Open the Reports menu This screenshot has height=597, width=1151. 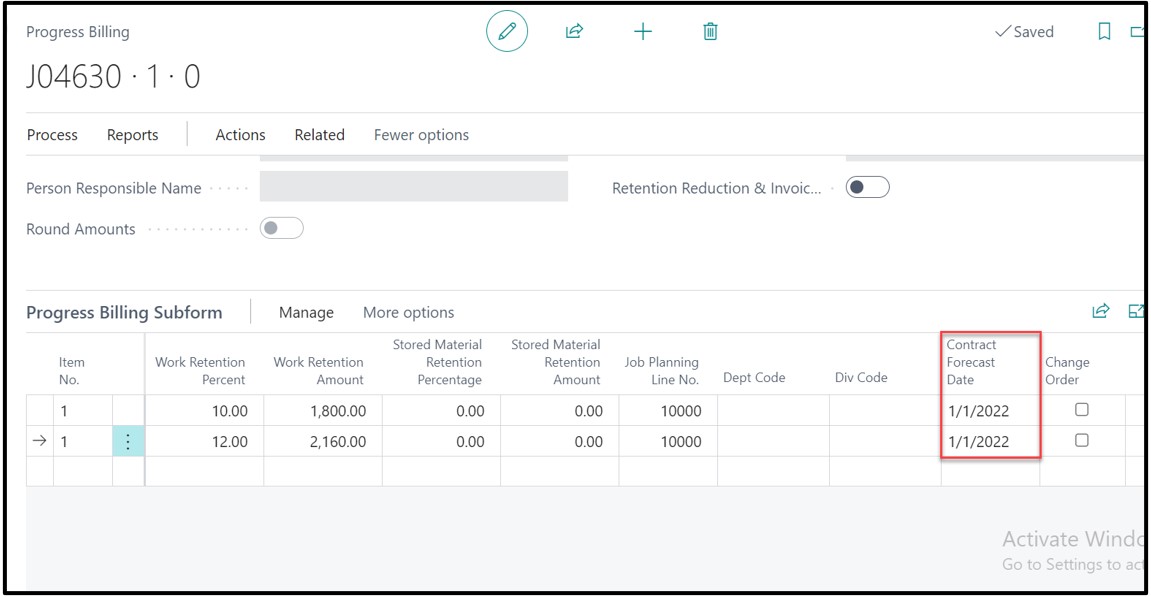point(132,135)
